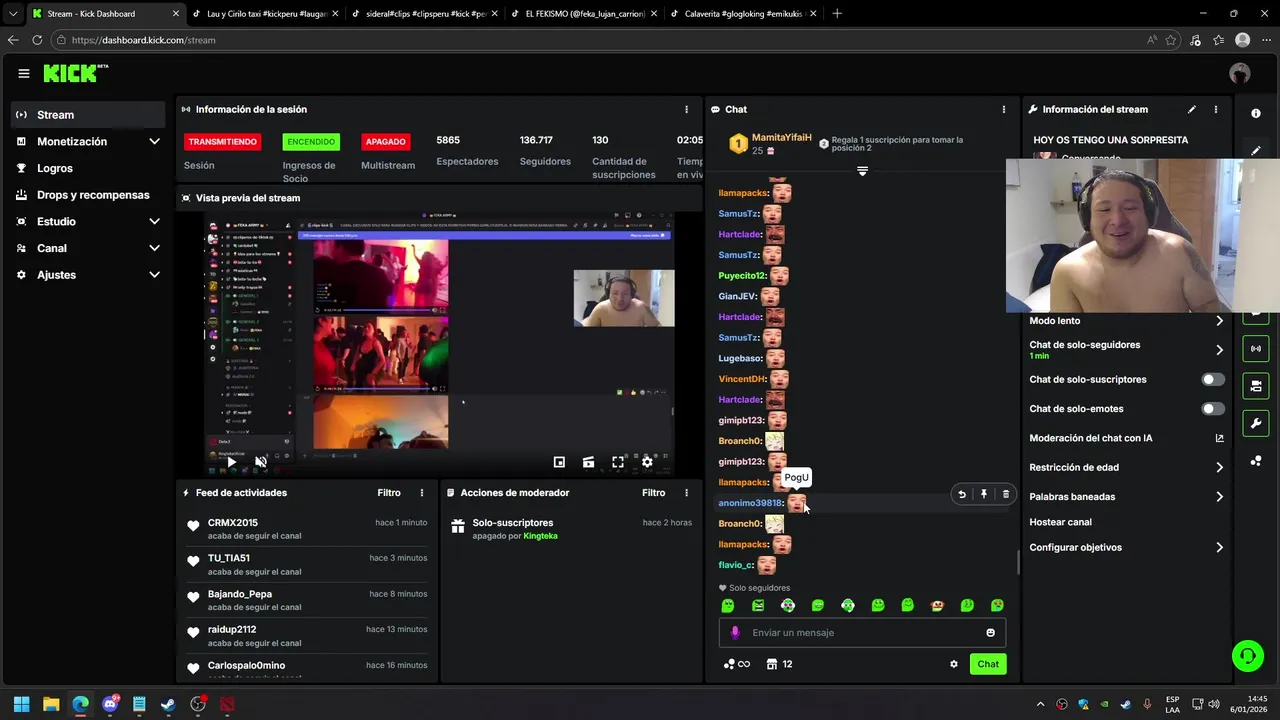
Task: Open options menu for Feed de actividades
Action: pyautogui.click(x=422, y=493)
